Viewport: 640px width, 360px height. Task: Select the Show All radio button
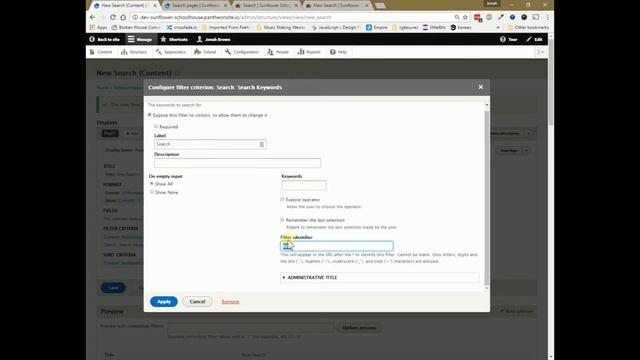pyautogui.click(x=151, y=184)
